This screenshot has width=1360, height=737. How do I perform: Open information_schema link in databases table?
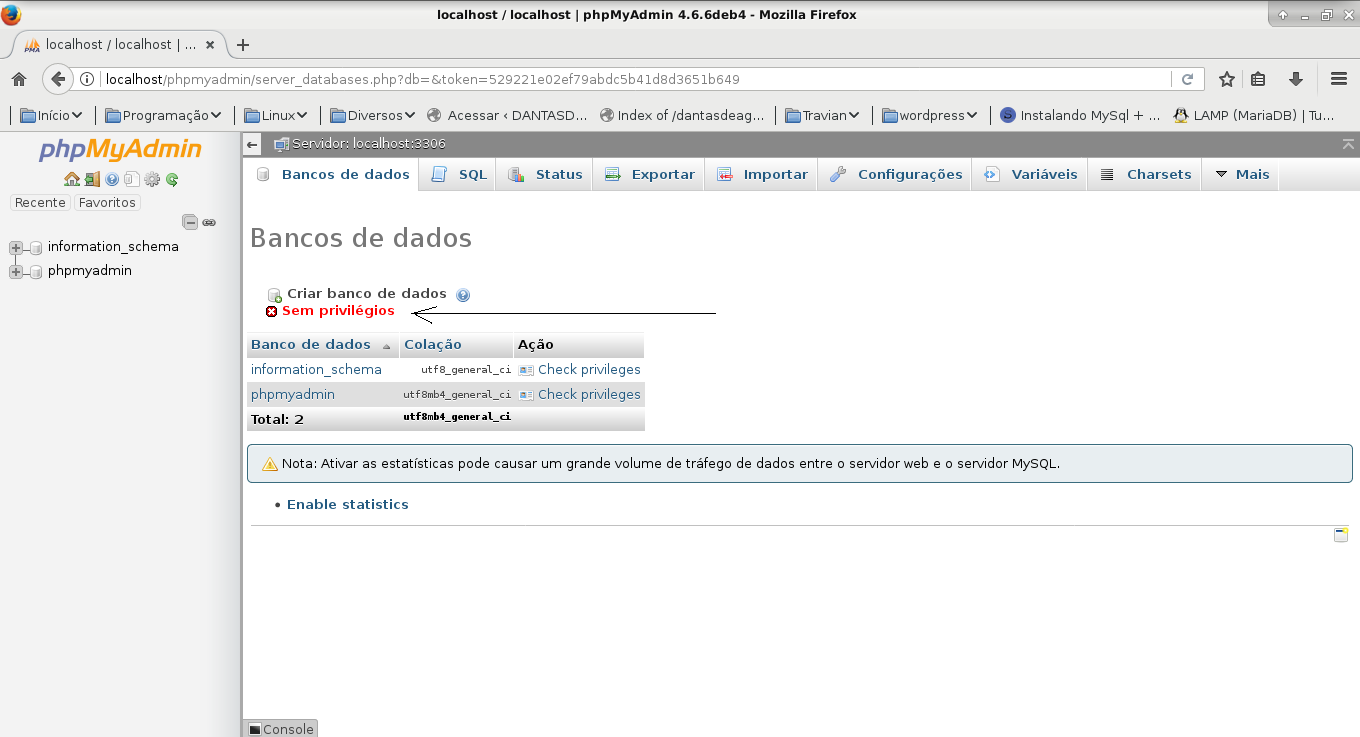[x=316, y=370]
